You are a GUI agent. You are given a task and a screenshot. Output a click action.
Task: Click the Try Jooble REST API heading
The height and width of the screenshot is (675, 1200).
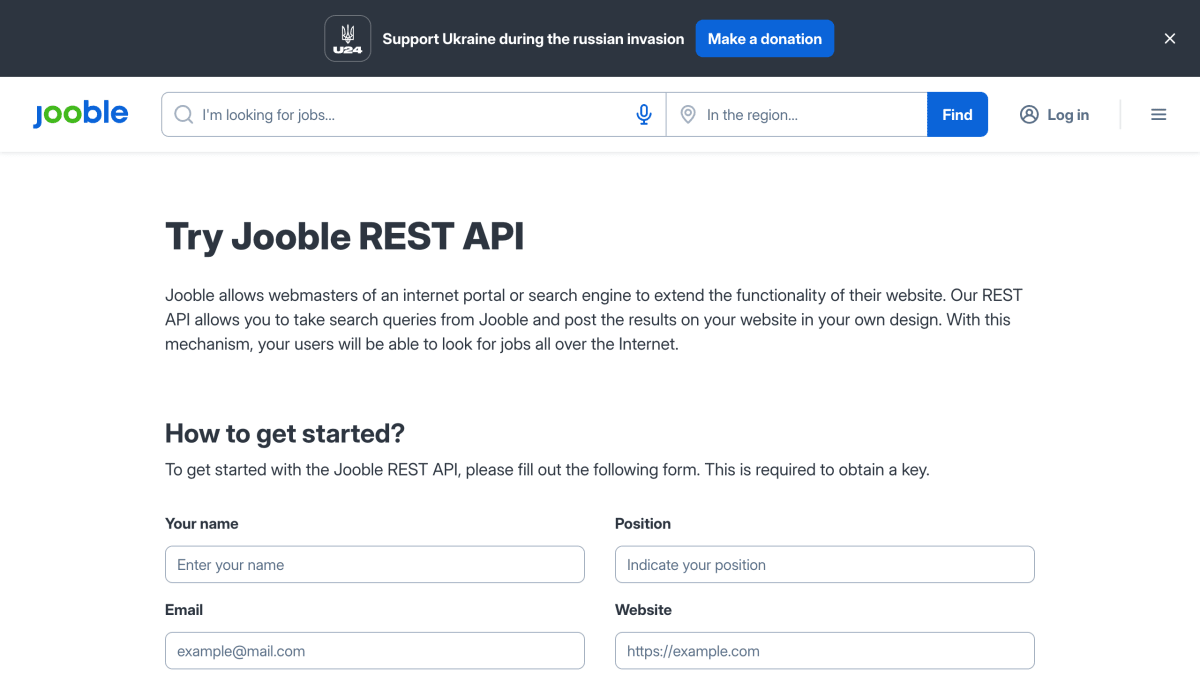(345, 237)
